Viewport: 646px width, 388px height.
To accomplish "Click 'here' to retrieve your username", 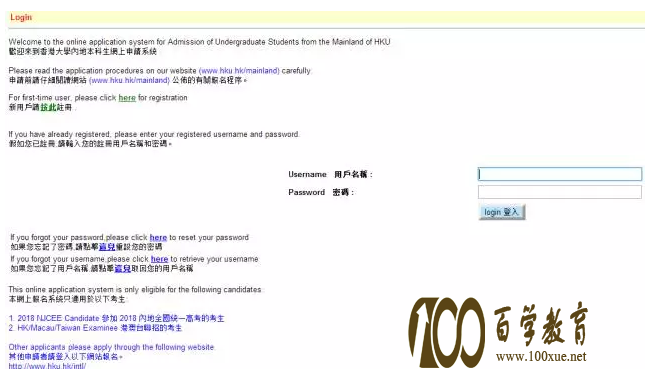I will 159,259.
